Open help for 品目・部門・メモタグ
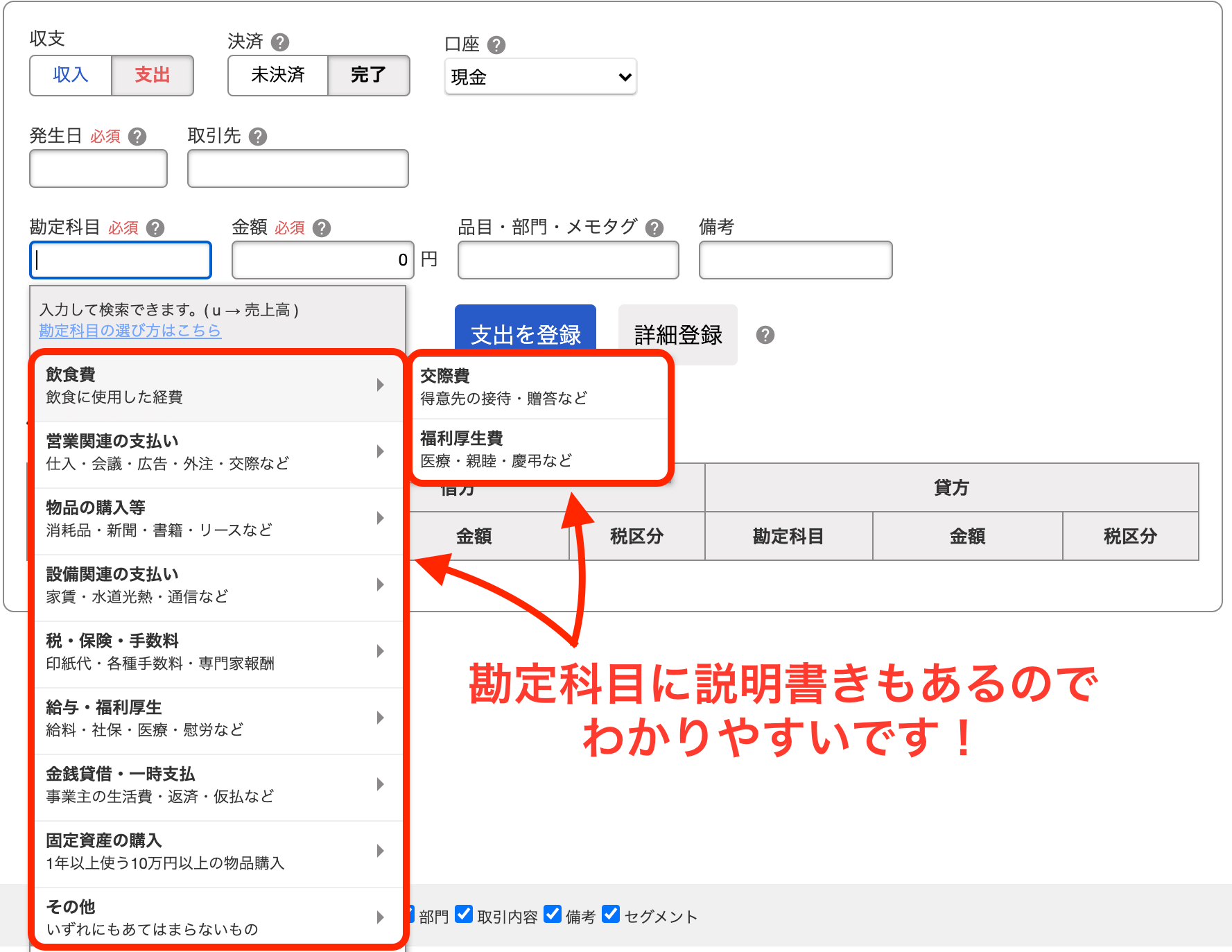This screenshot has height=952, width=1232. coord(654,227)
